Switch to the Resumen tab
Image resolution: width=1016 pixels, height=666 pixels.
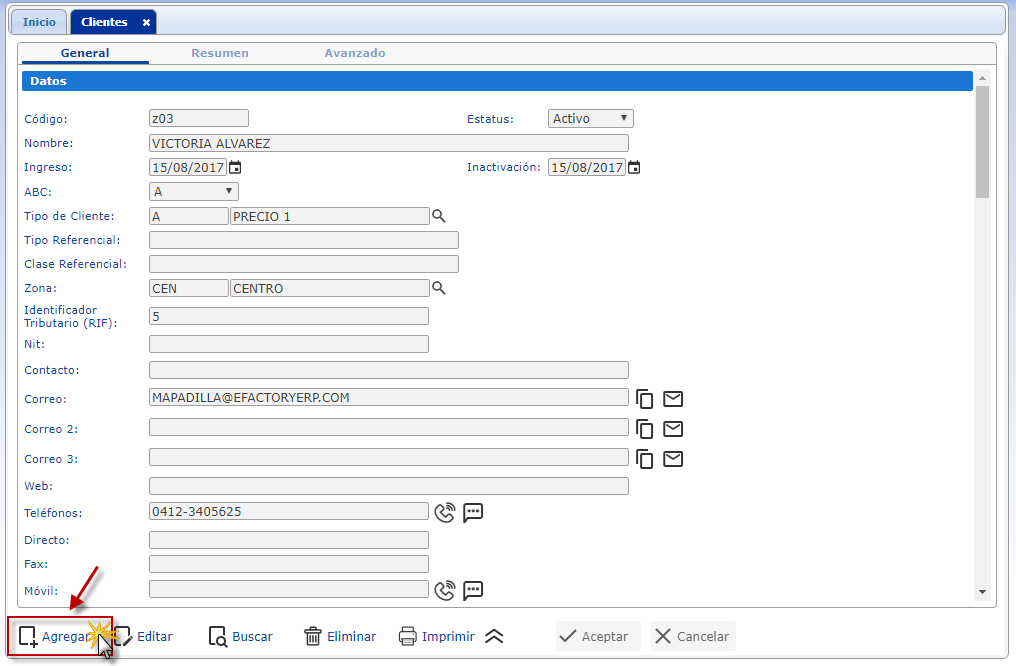point(220,53)
